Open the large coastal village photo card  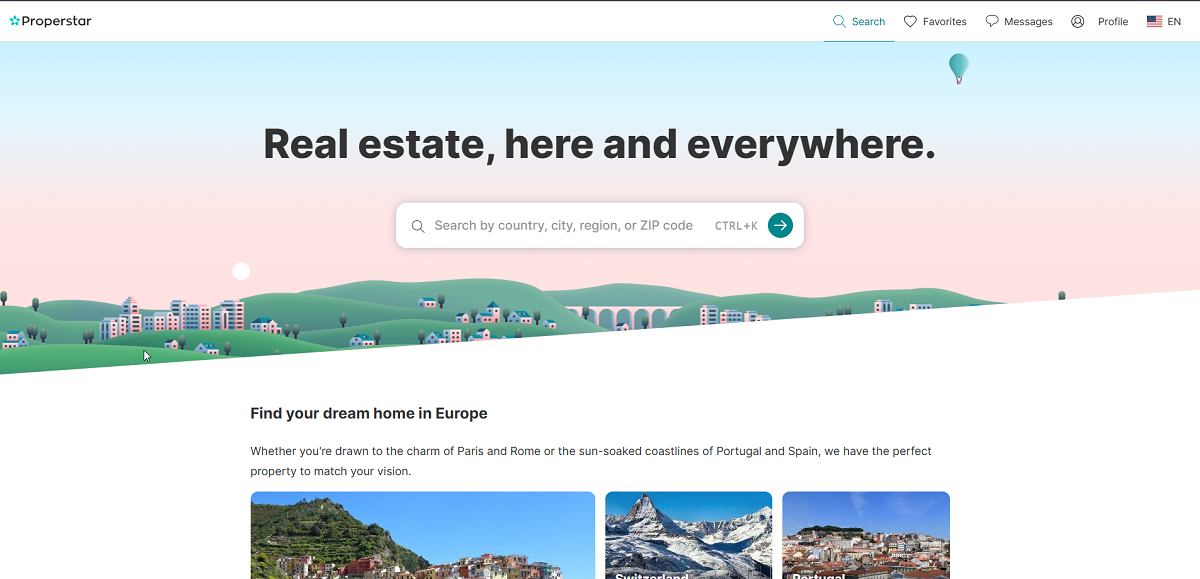(x=422, y=535)
